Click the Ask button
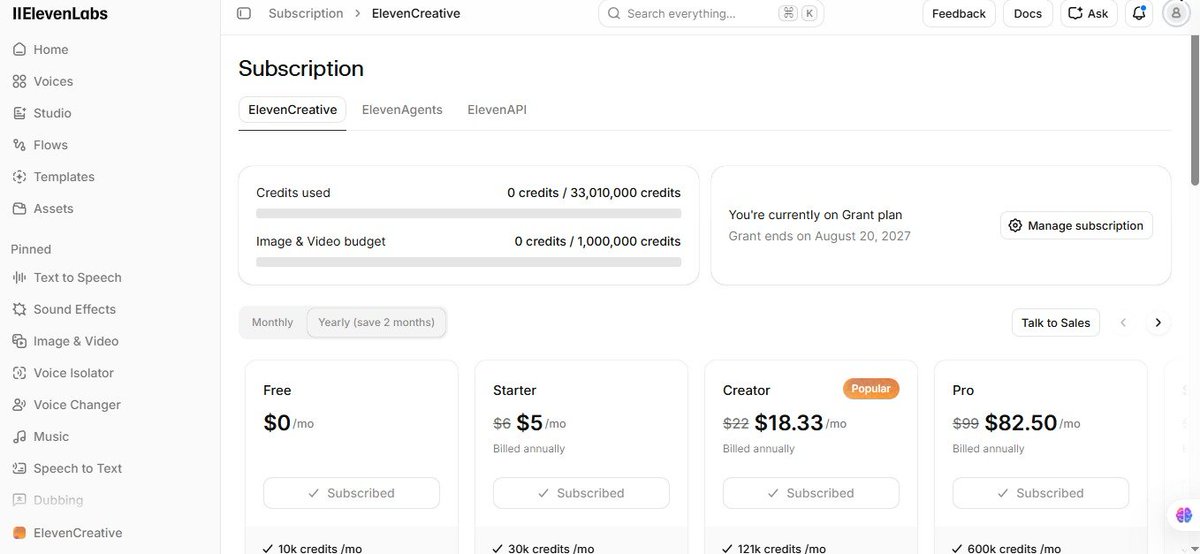 click(x=1089, y=14)
